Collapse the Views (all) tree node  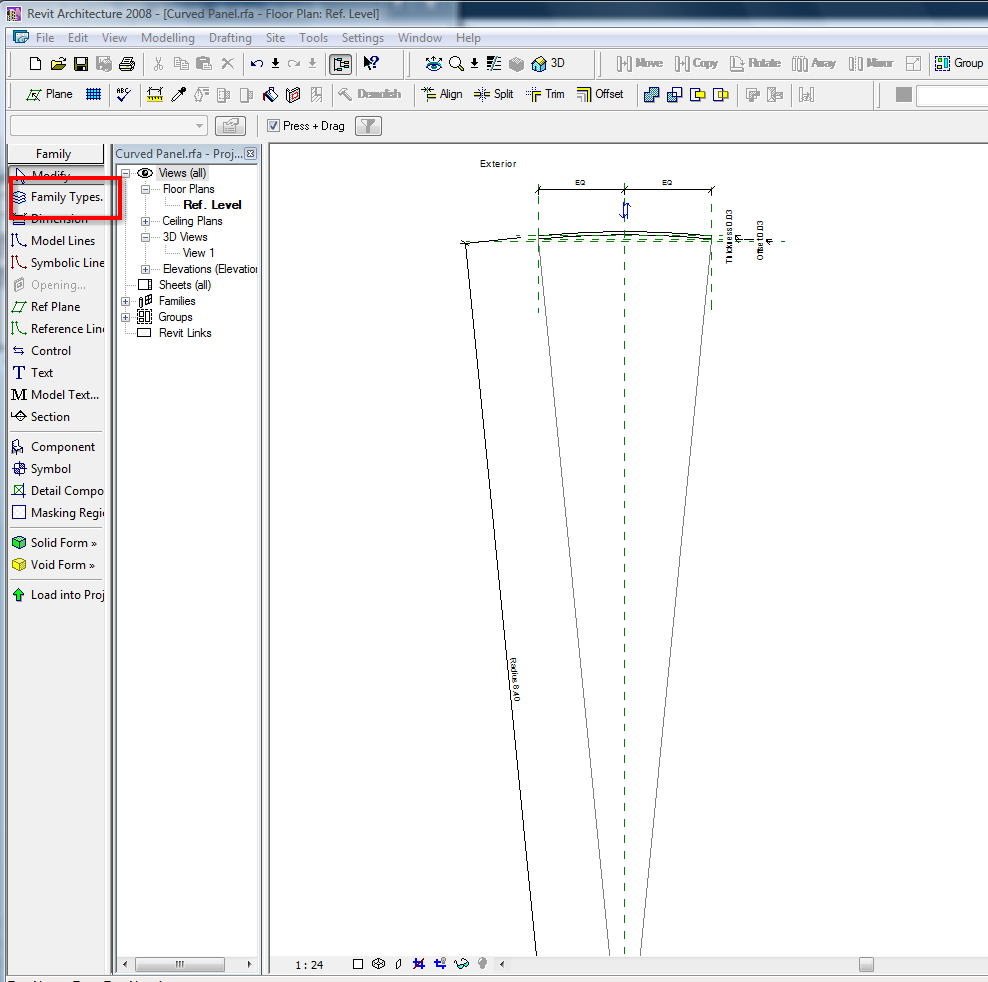pyautogui.click(x=126, y=173)
